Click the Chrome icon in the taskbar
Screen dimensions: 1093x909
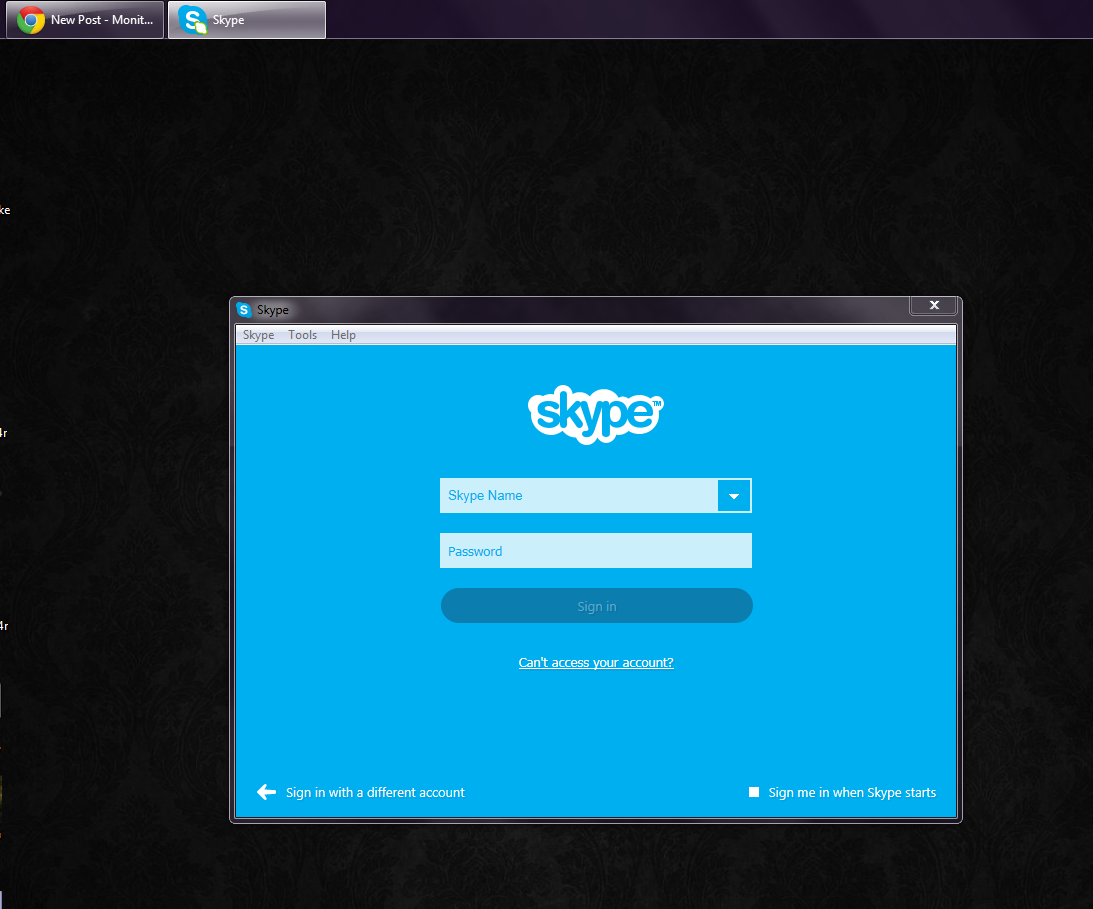[x=31, y=20]
